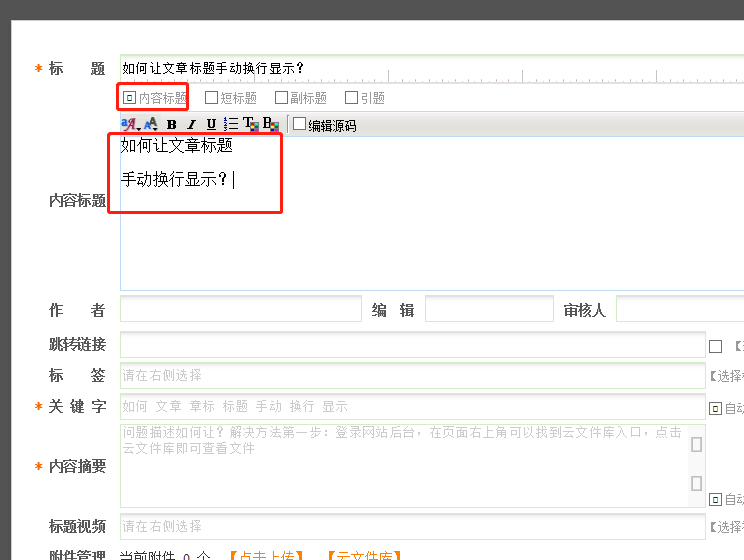The width and height of the screenshot is (744, 560).
Task: Apply underline formatting with the U icon
Action: pyautogui.click(x=211, y=125)
